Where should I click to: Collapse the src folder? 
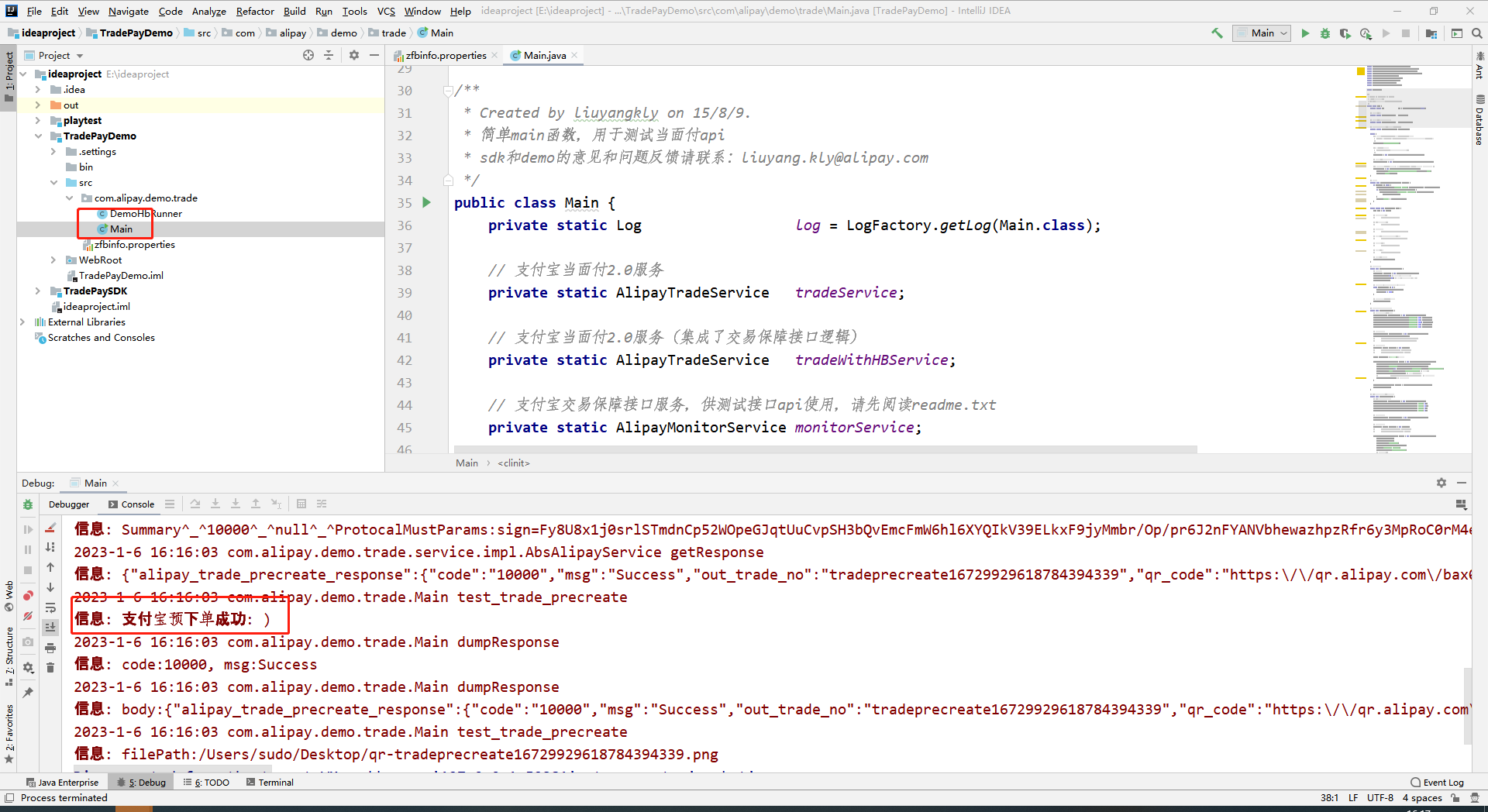pyautogui.click(x=53, y=182)
